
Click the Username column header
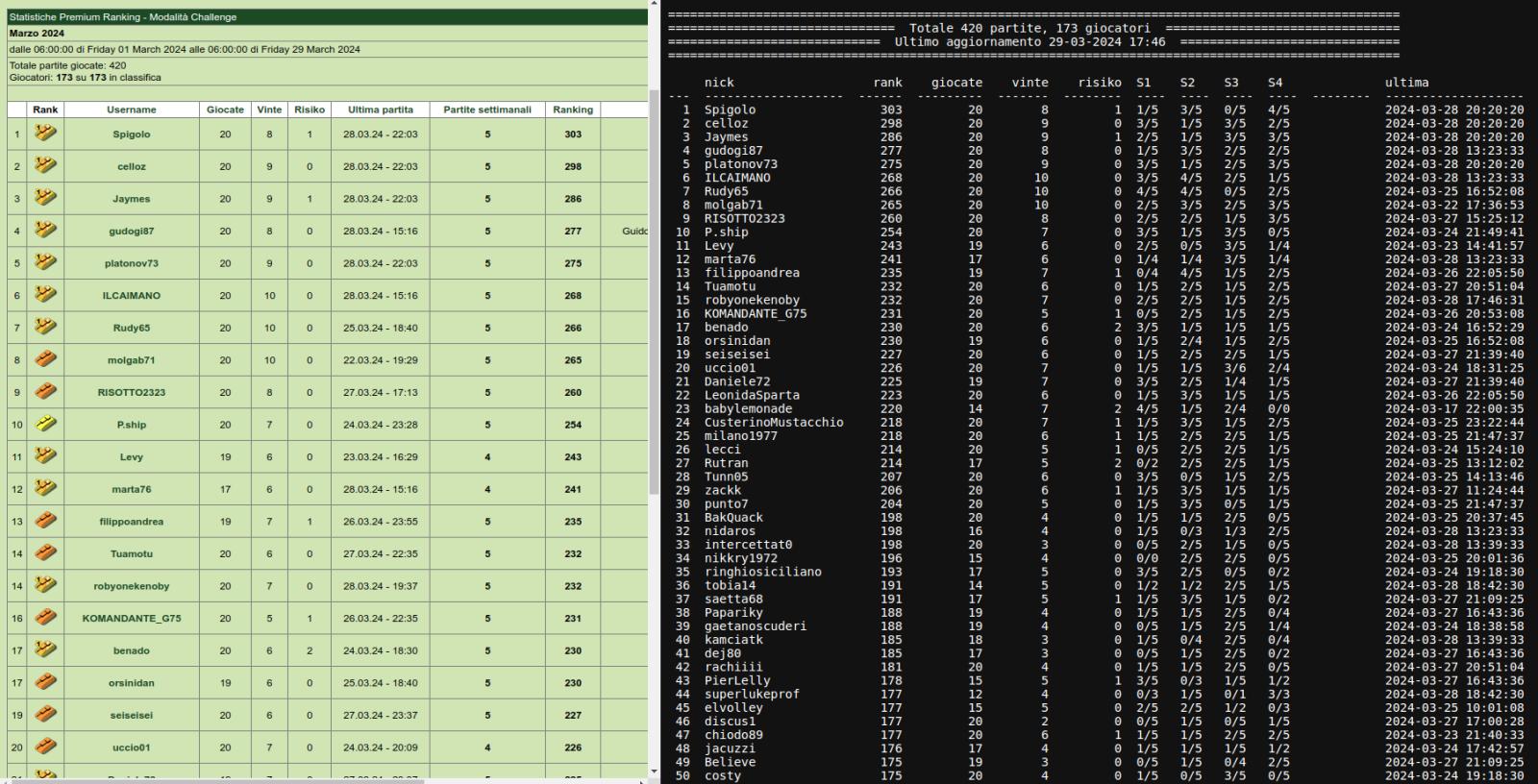(132, 110)
